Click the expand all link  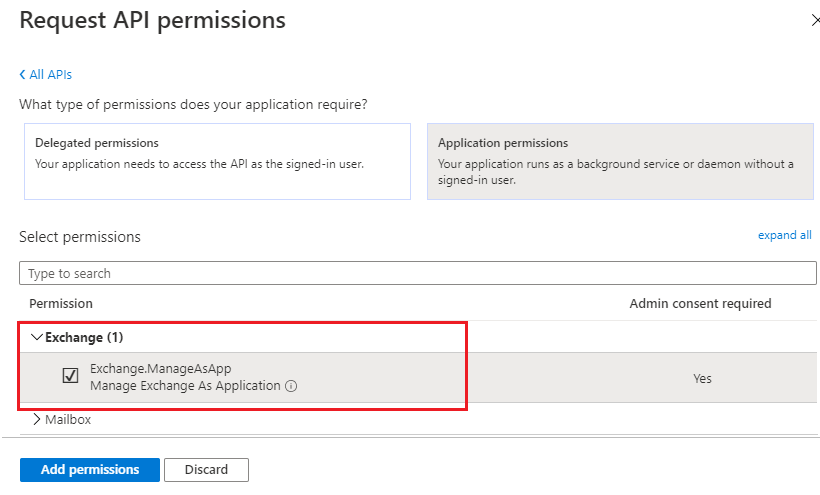784,235
